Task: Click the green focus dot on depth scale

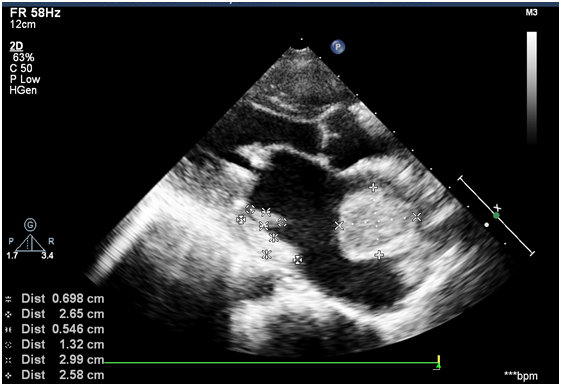Action: tap(496, 216)
